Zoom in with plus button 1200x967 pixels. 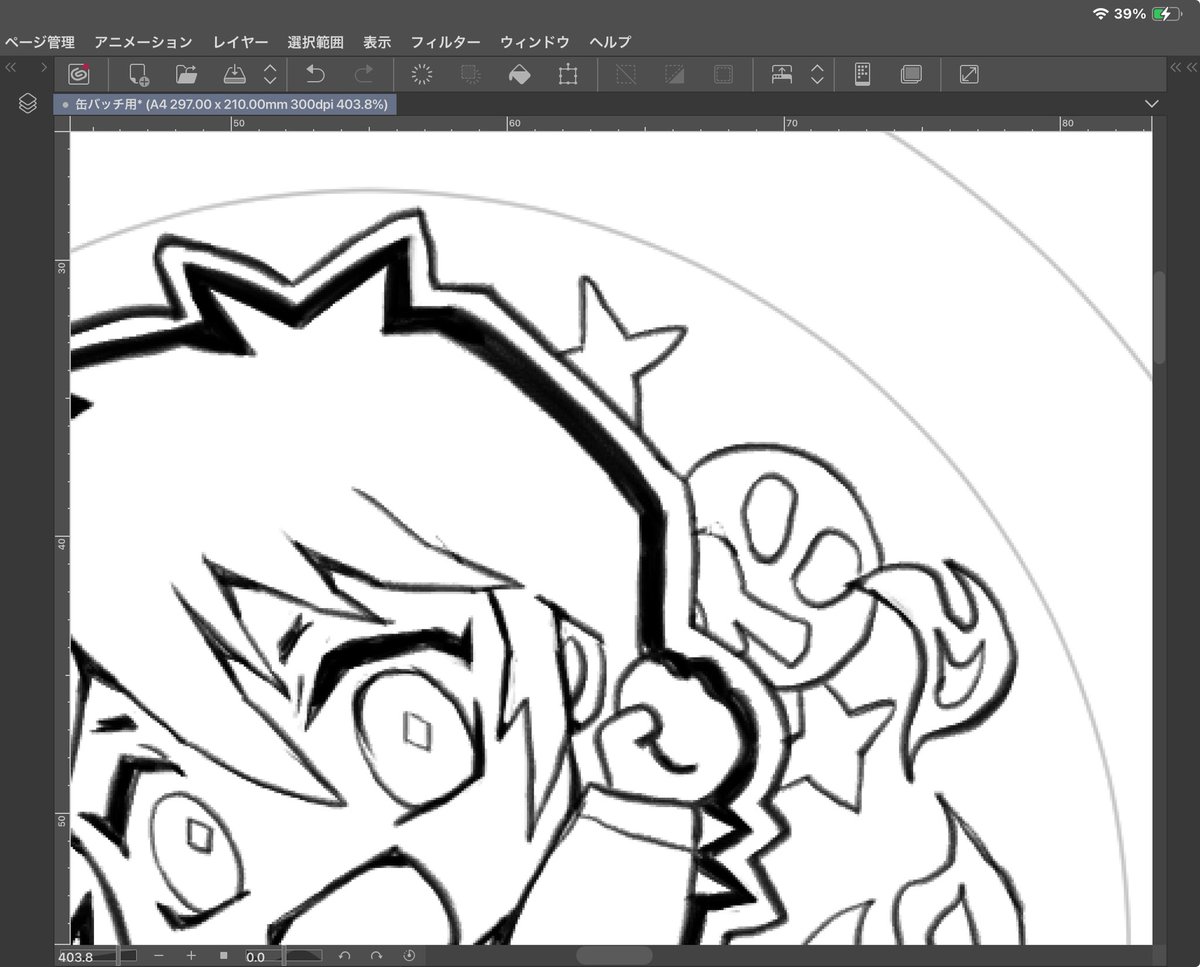coord(191,956)
